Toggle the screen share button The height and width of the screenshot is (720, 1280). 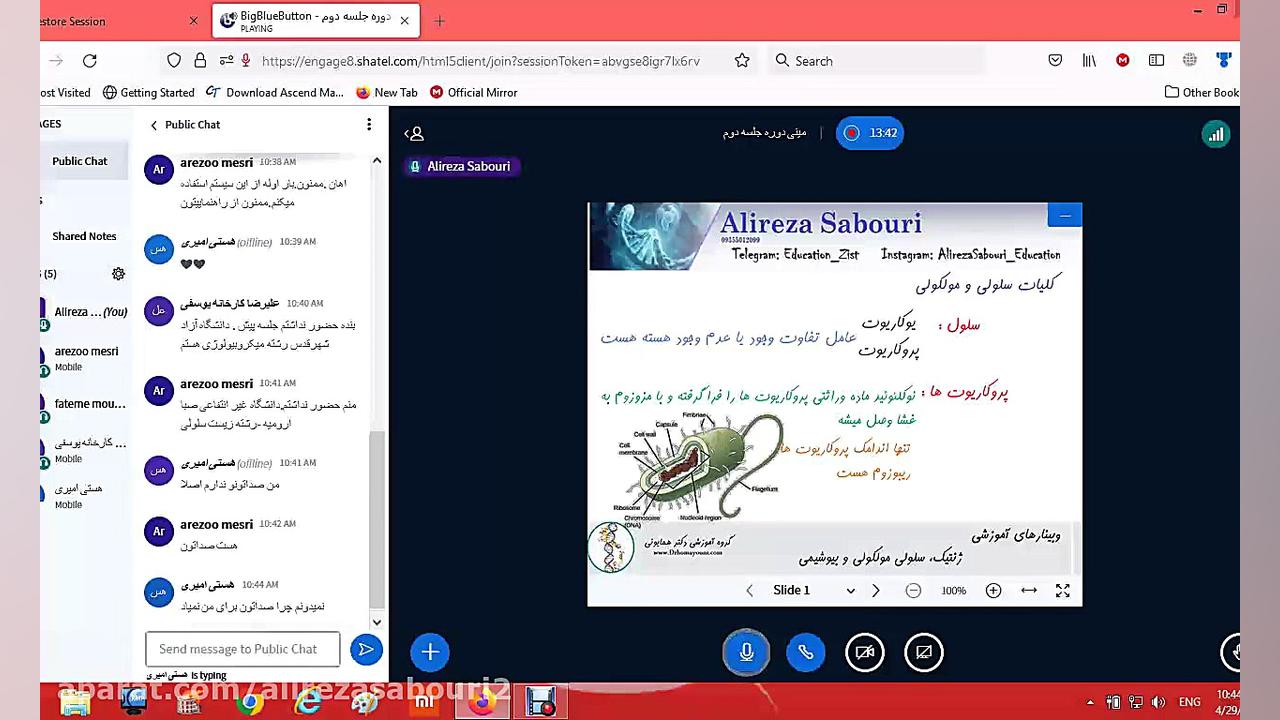click(924, 653)
